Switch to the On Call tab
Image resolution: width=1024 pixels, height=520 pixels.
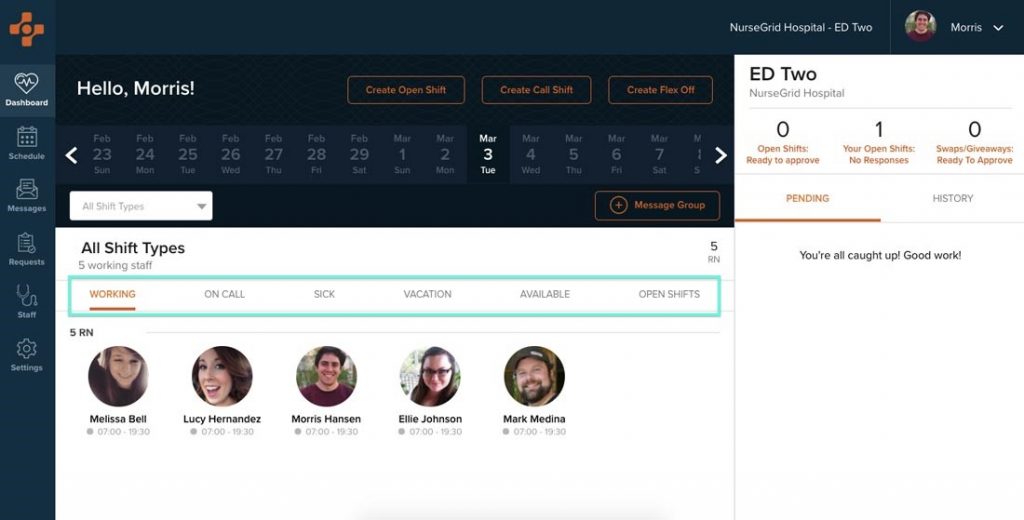pos(224,295)
